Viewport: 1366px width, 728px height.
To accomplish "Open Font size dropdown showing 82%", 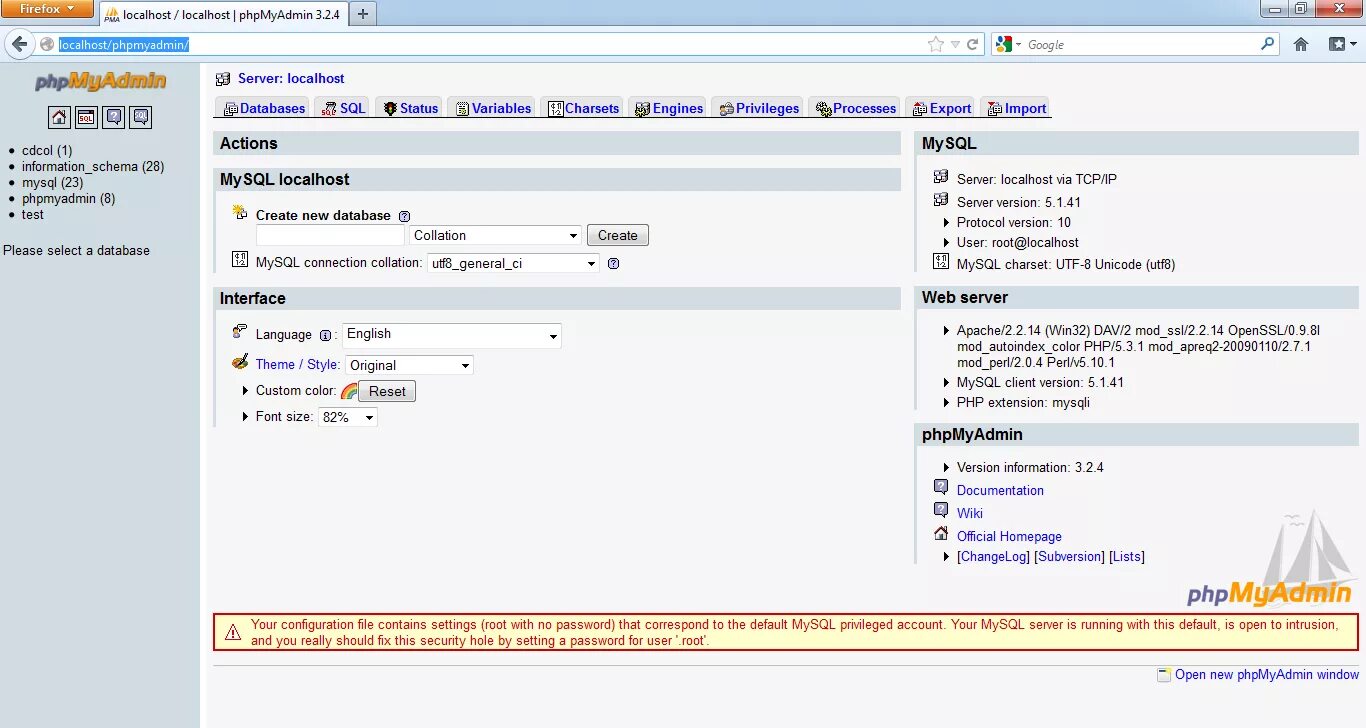I will [x=348, y=417].
